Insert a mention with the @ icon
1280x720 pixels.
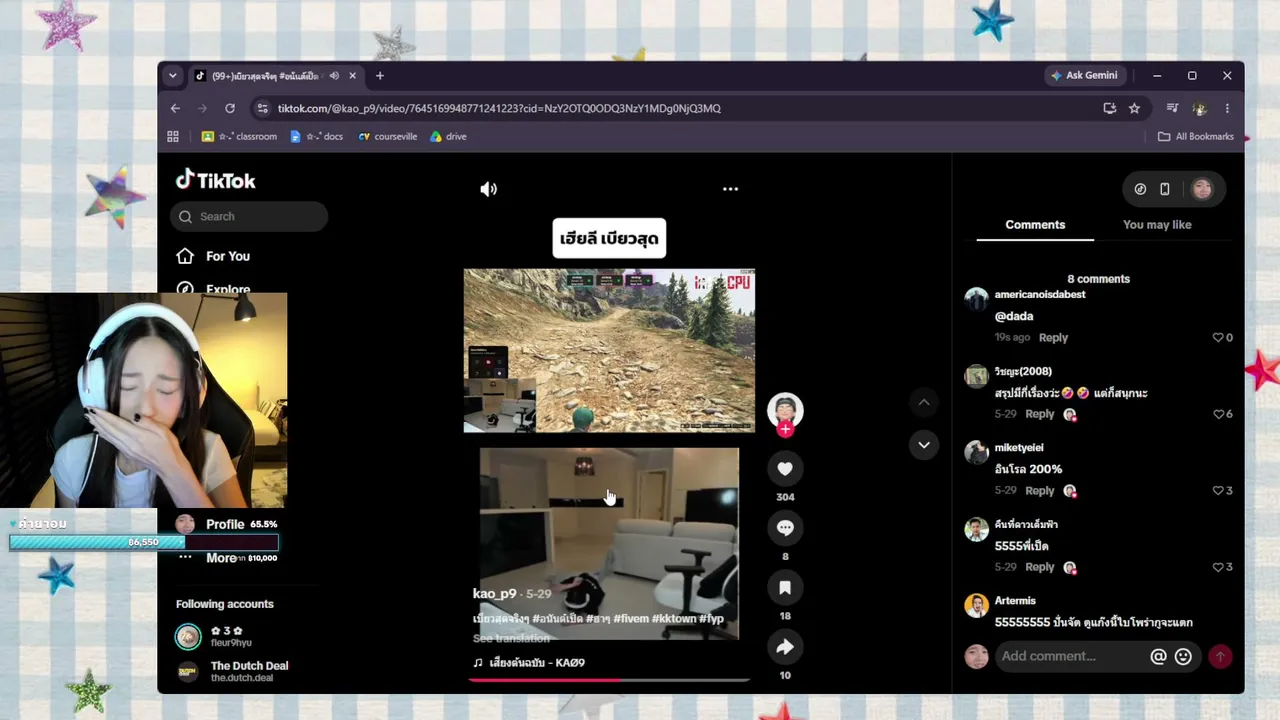[1158, 656]
